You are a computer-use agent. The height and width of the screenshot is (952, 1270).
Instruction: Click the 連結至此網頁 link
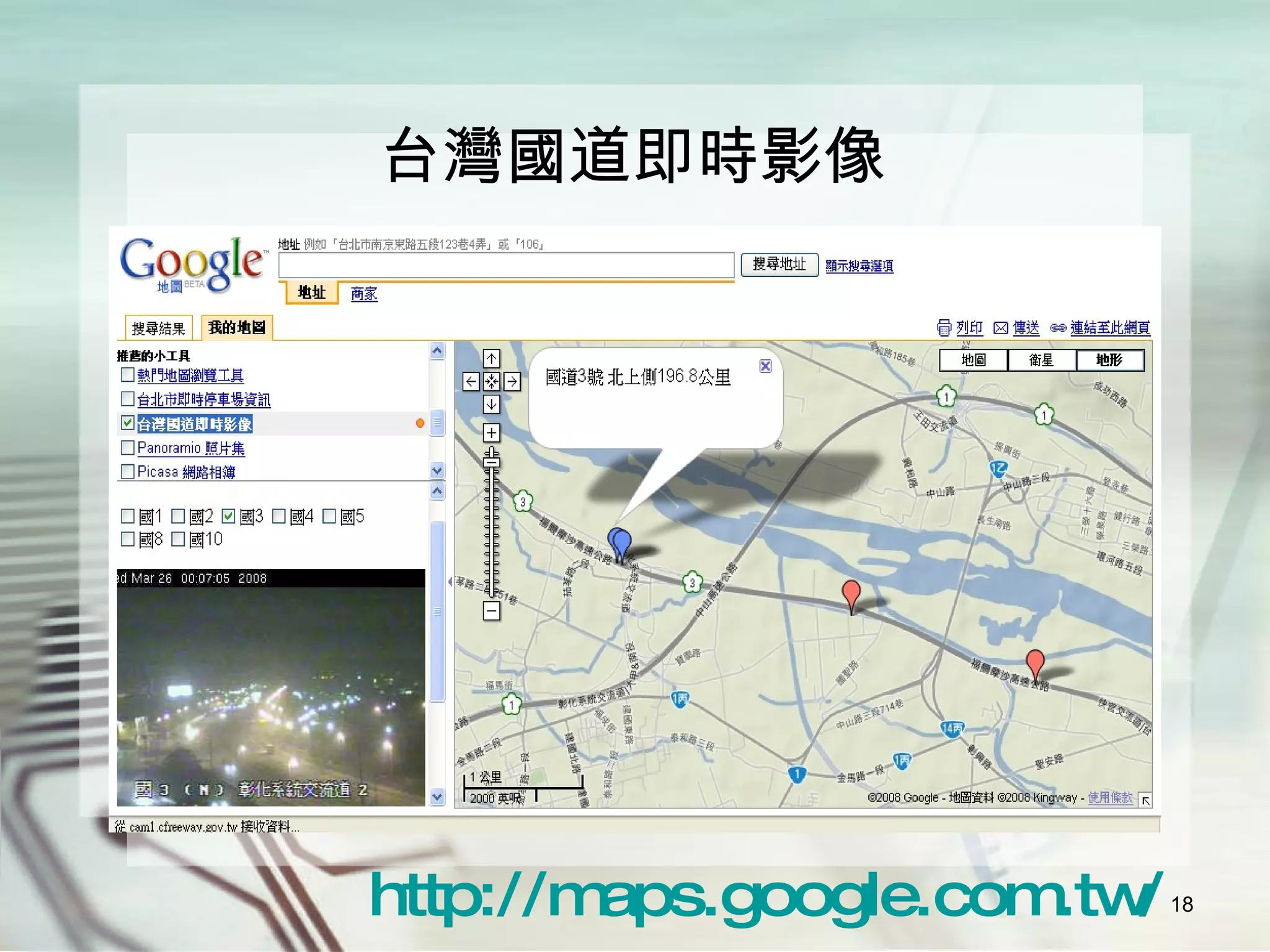(1110, 327)
